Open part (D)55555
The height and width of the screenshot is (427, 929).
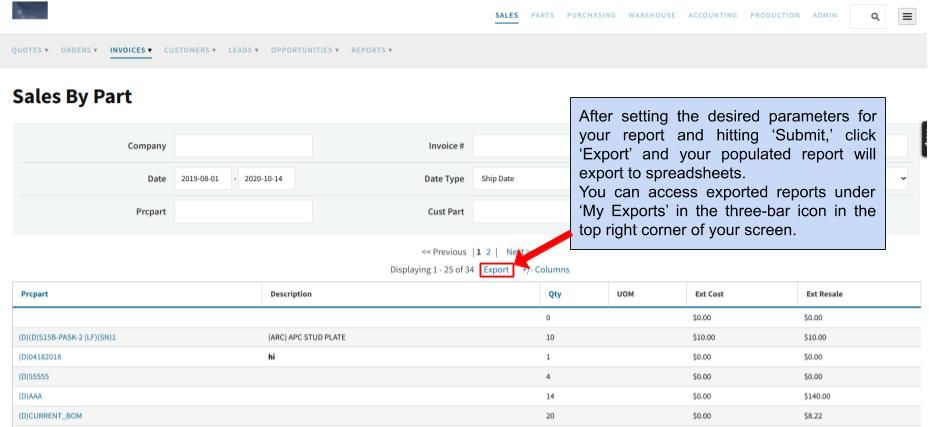(34, 376)
